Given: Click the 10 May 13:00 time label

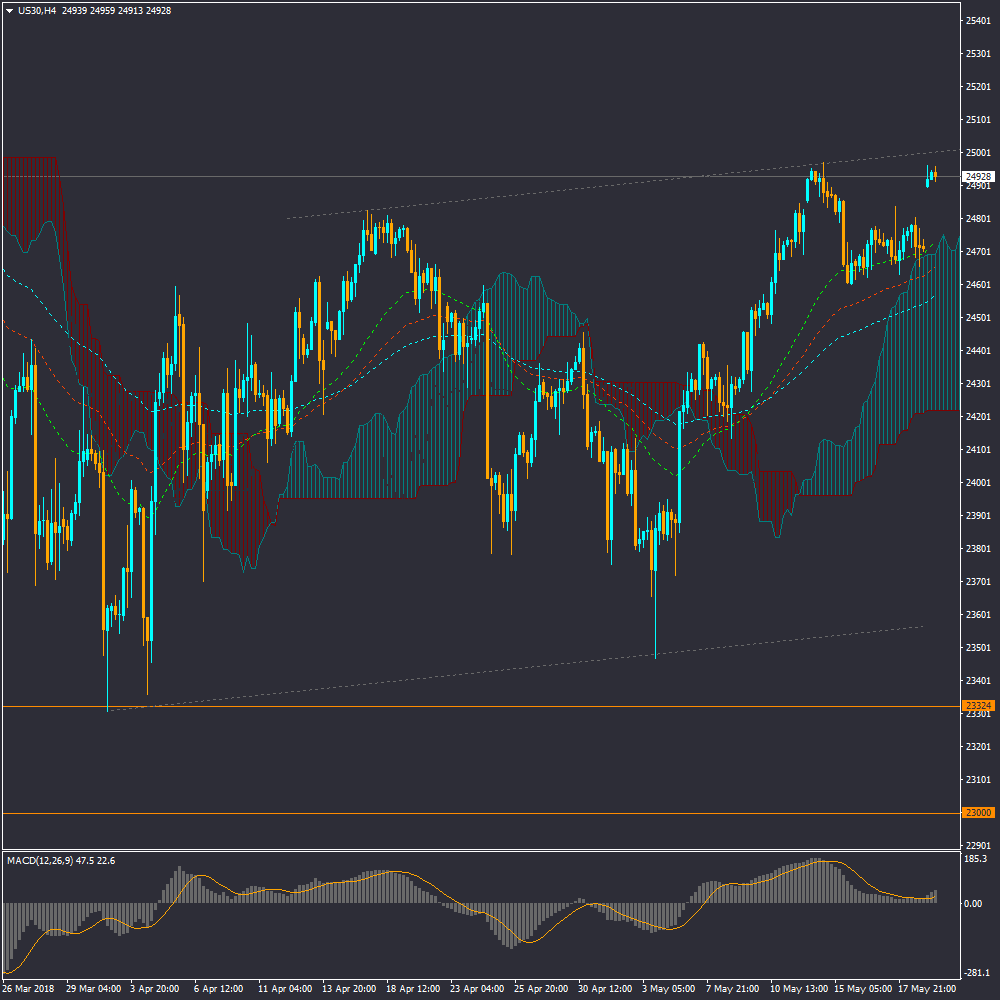Looking at the screenshot, I should (800, 988).
